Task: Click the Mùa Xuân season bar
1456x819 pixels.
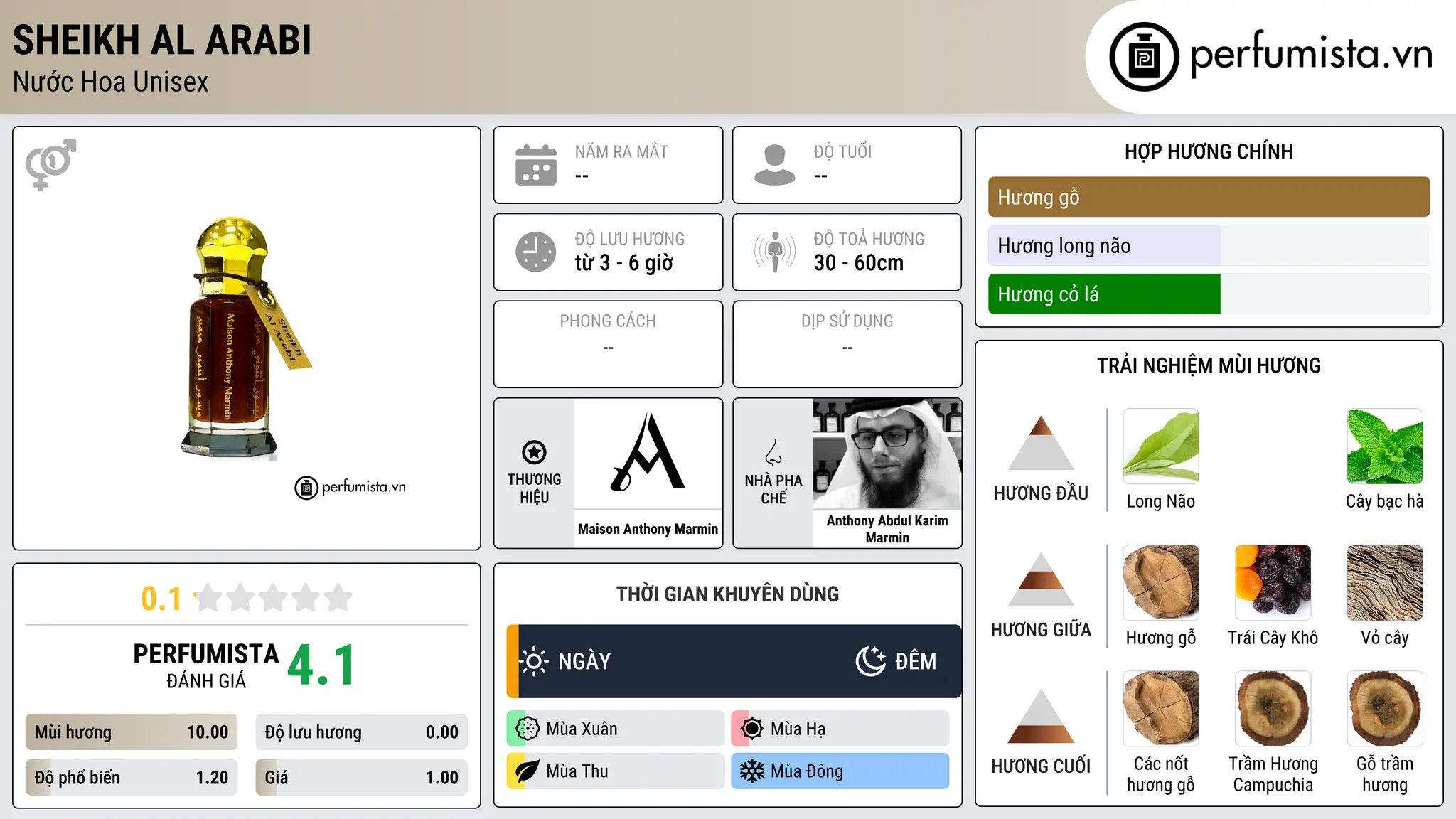Action: (x=616, y=729)
